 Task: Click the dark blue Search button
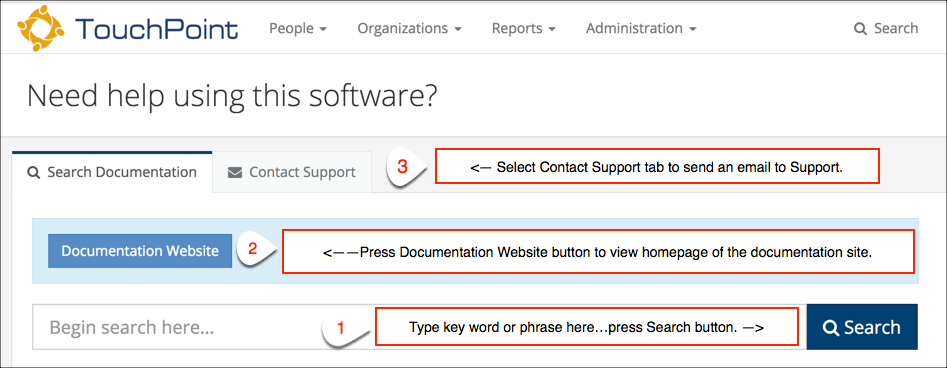[x=862, y=327]
